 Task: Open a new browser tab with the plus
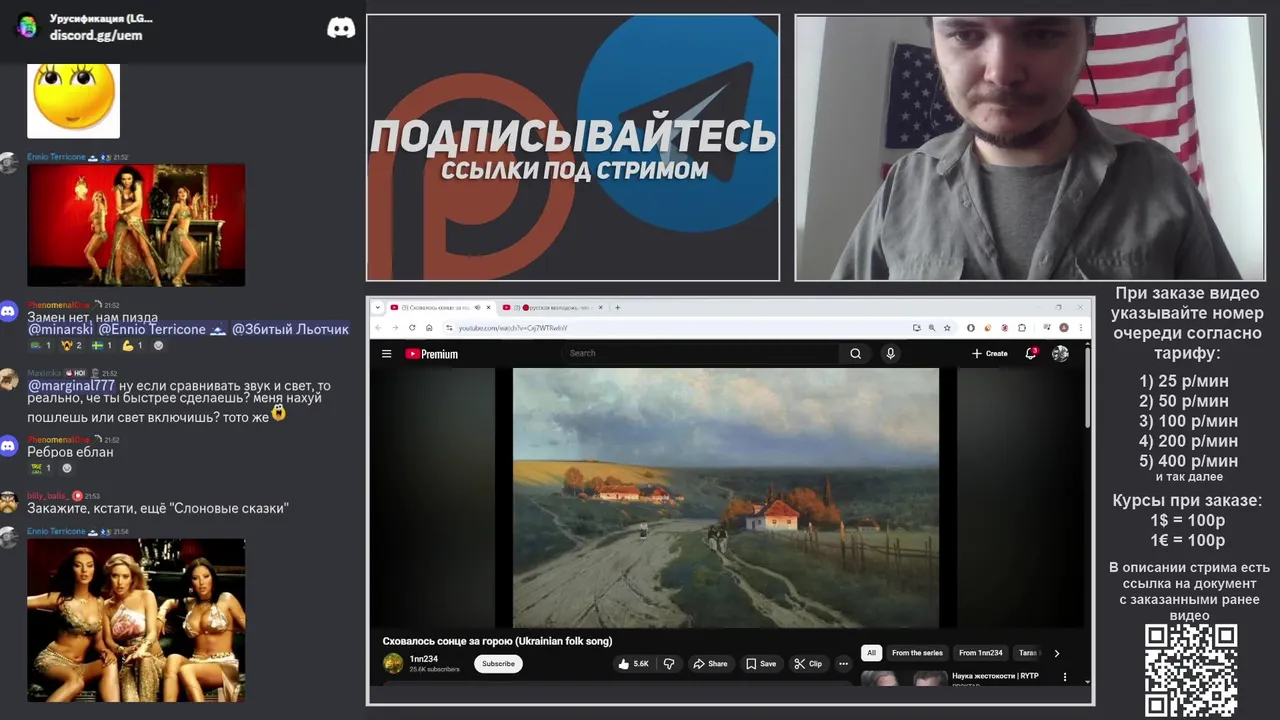pyautogui.click(x=617, y=307)
